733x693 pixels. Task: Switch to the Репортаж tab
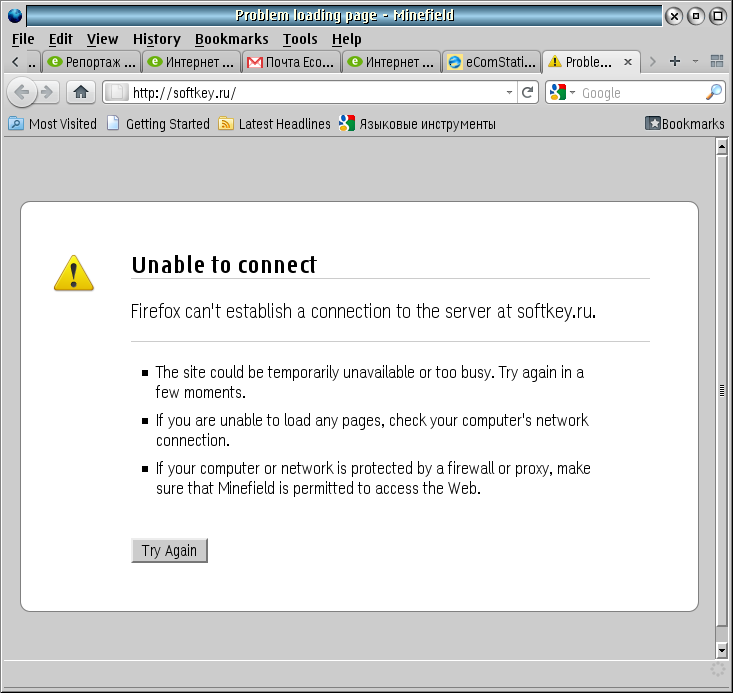click(91, 62)
